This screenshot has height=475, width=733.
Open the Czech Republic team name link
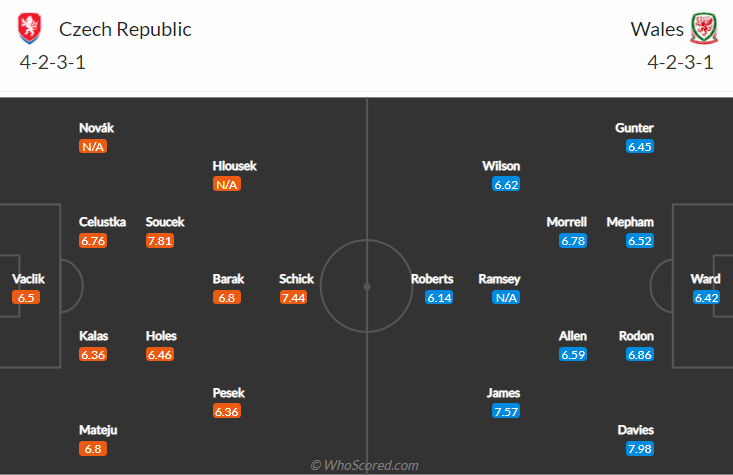pos(125,29)
